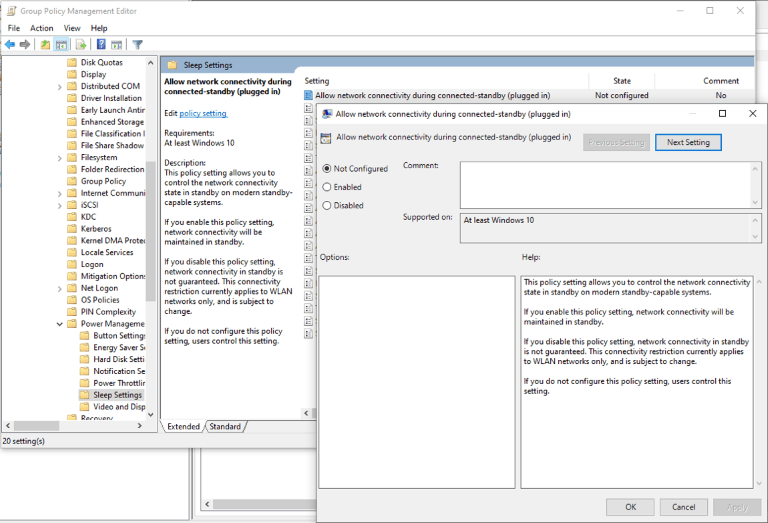Select Sleep Settings in the tree

118,395
